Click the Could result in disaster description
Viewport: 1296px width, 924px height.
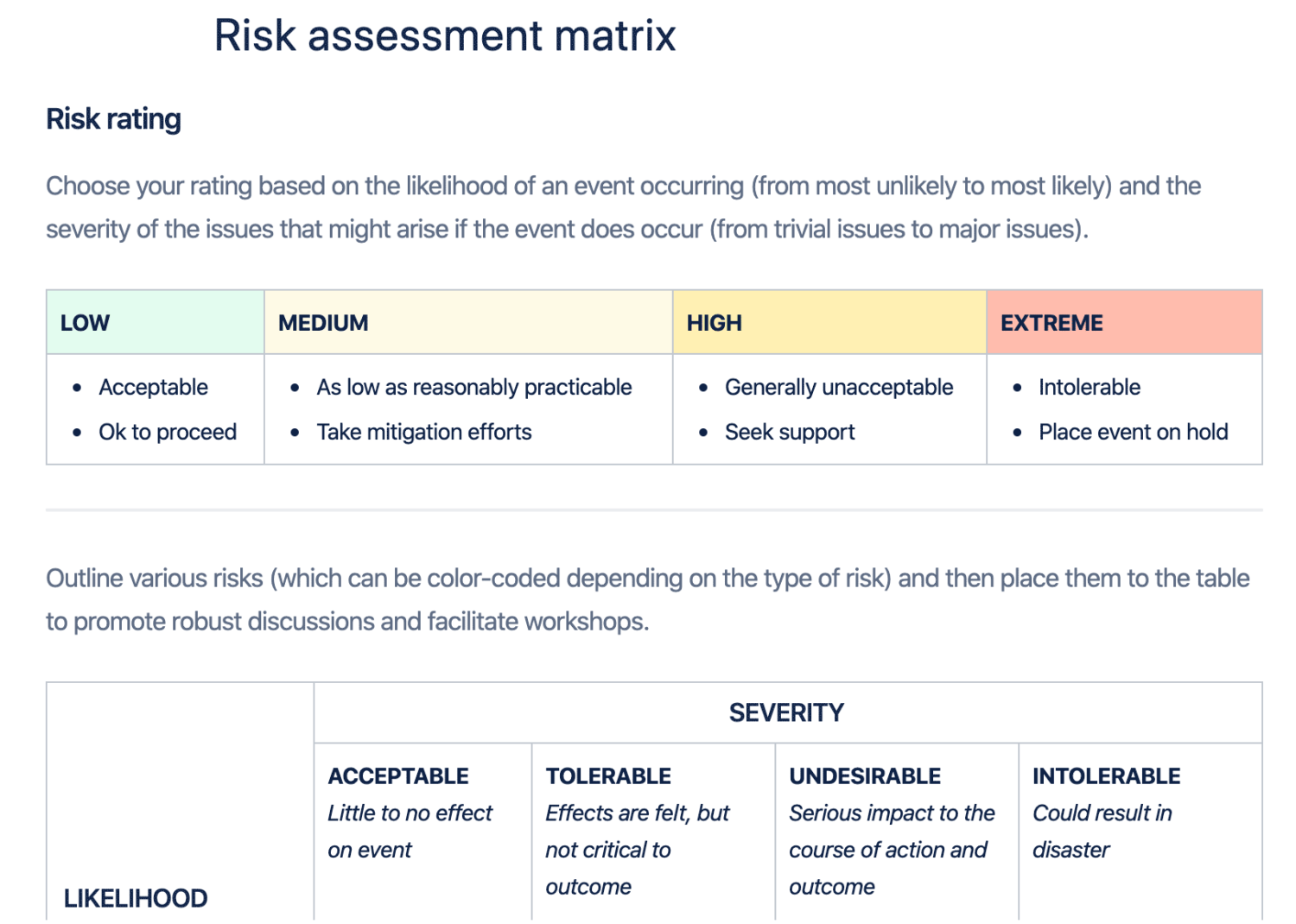tap(1102, 832)
